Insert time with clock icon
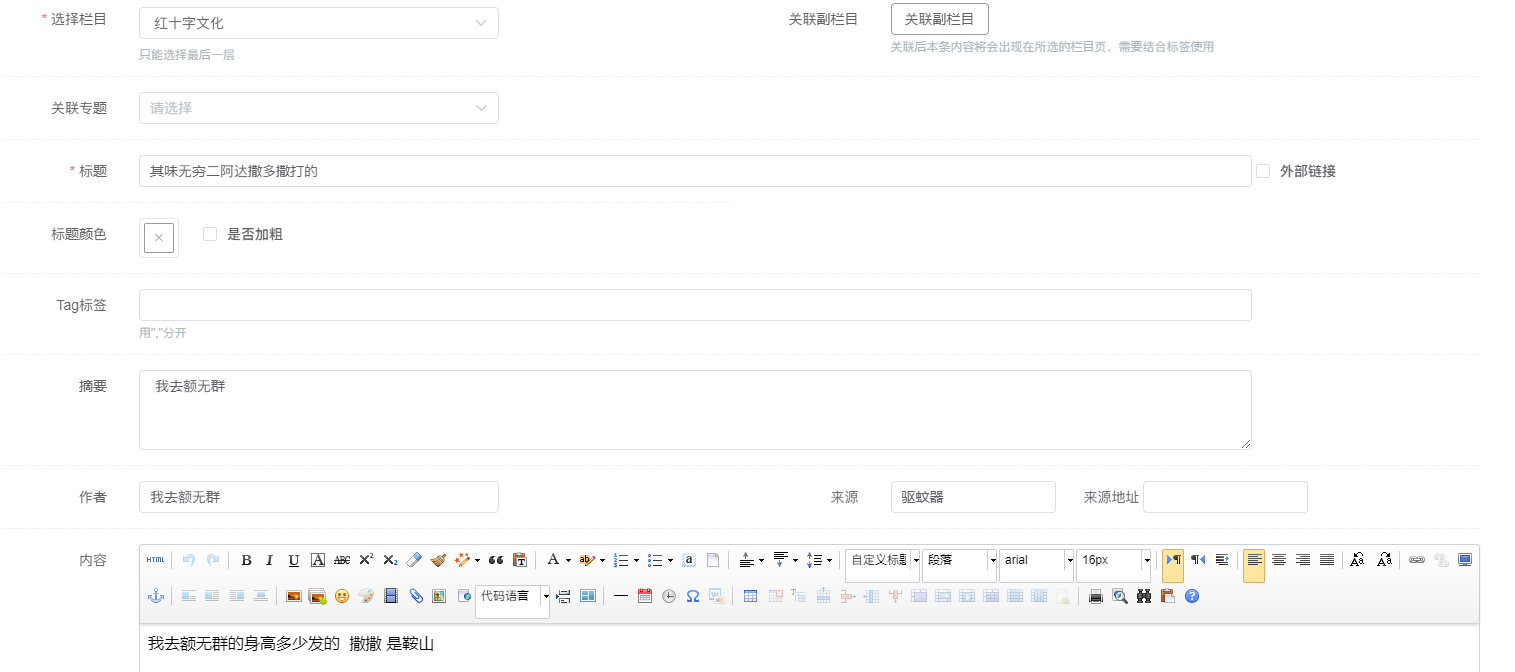 (668, 596)
